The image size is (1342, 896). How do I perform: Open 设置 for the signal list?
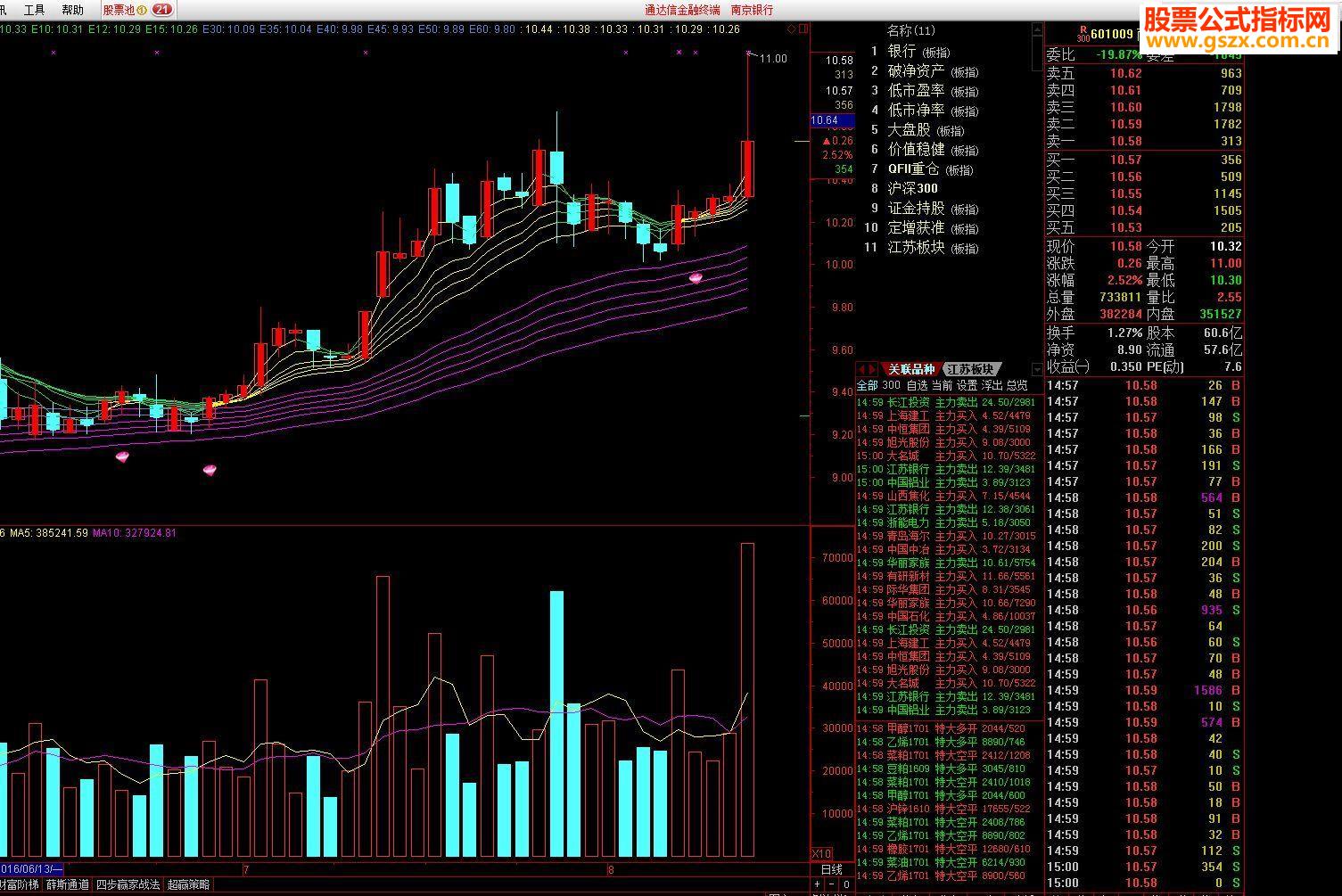(967, 386)
